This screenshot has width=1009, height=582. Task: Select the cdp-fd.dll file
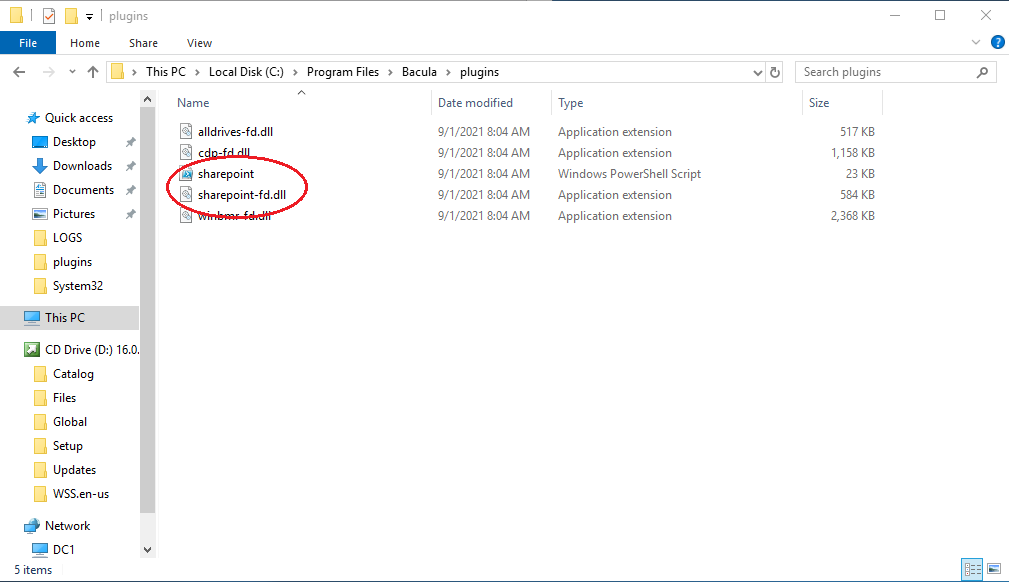(224, 153)
